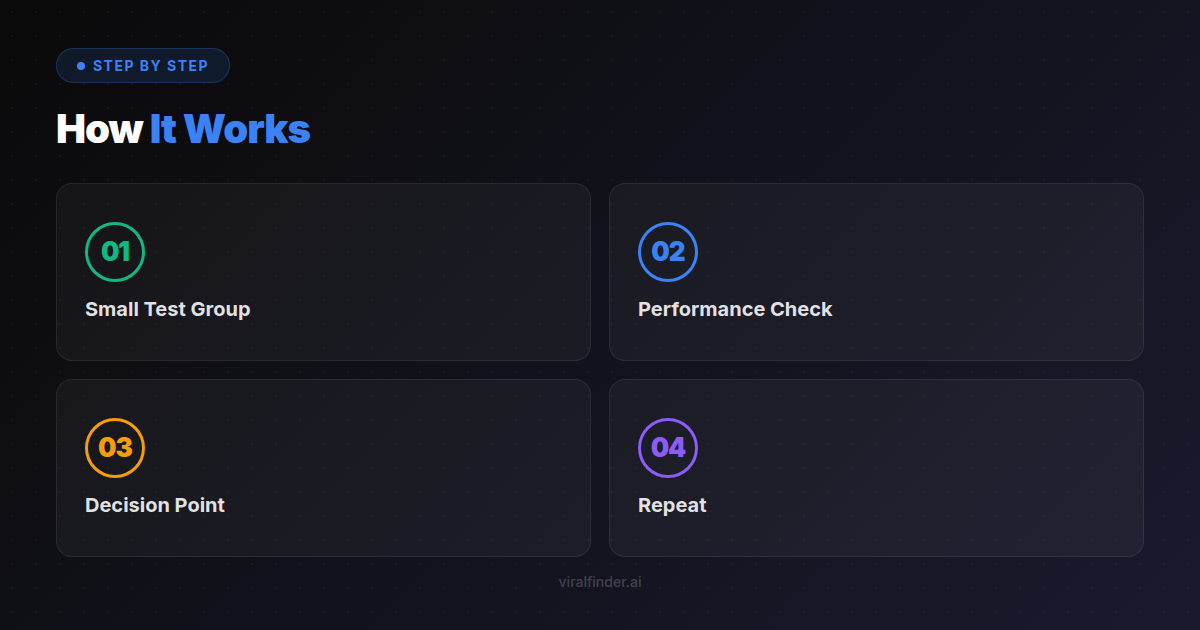
Task: Select the Small Test Group title
Action: [x=167, y=309]
